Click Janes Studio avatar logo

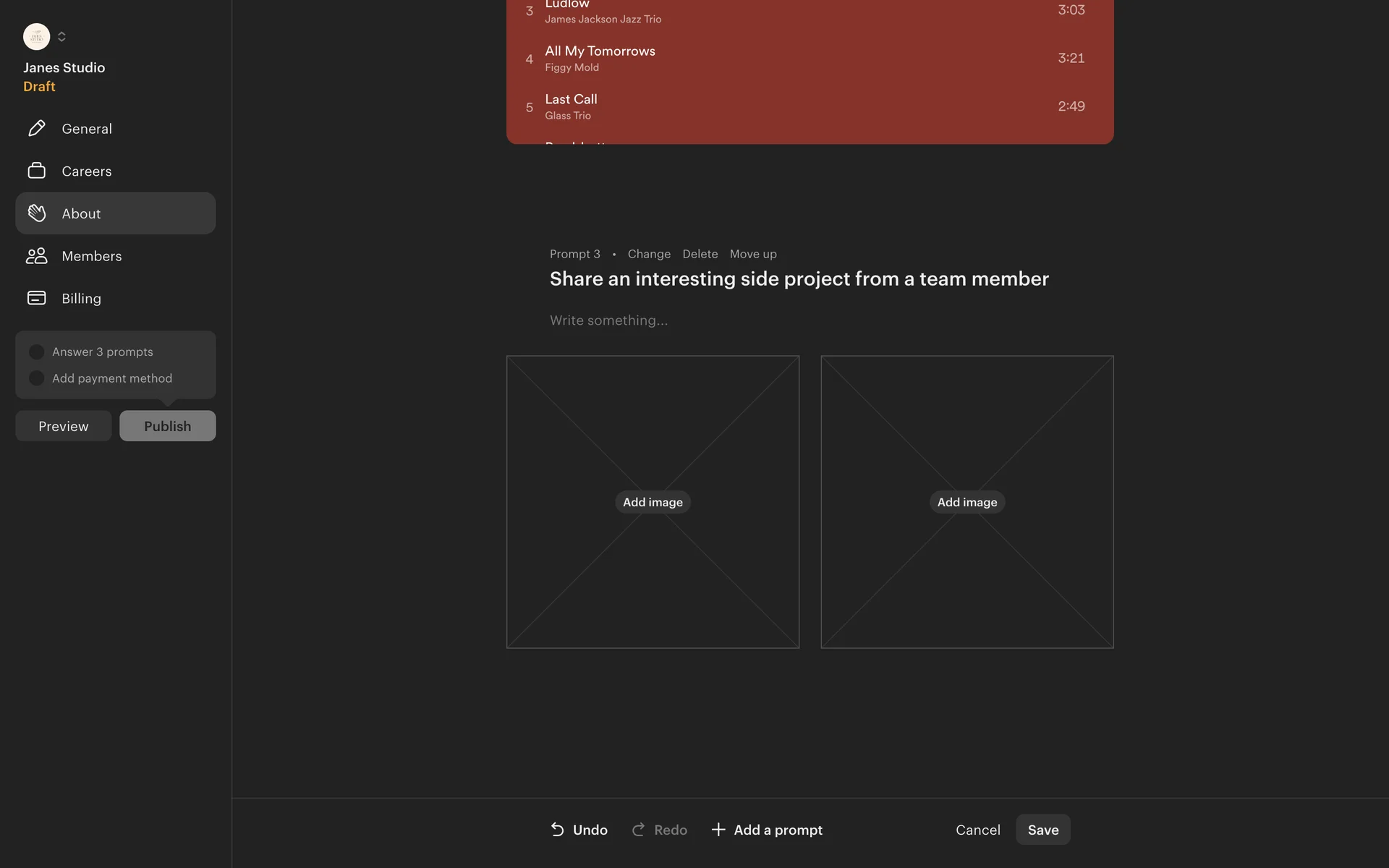36,36
